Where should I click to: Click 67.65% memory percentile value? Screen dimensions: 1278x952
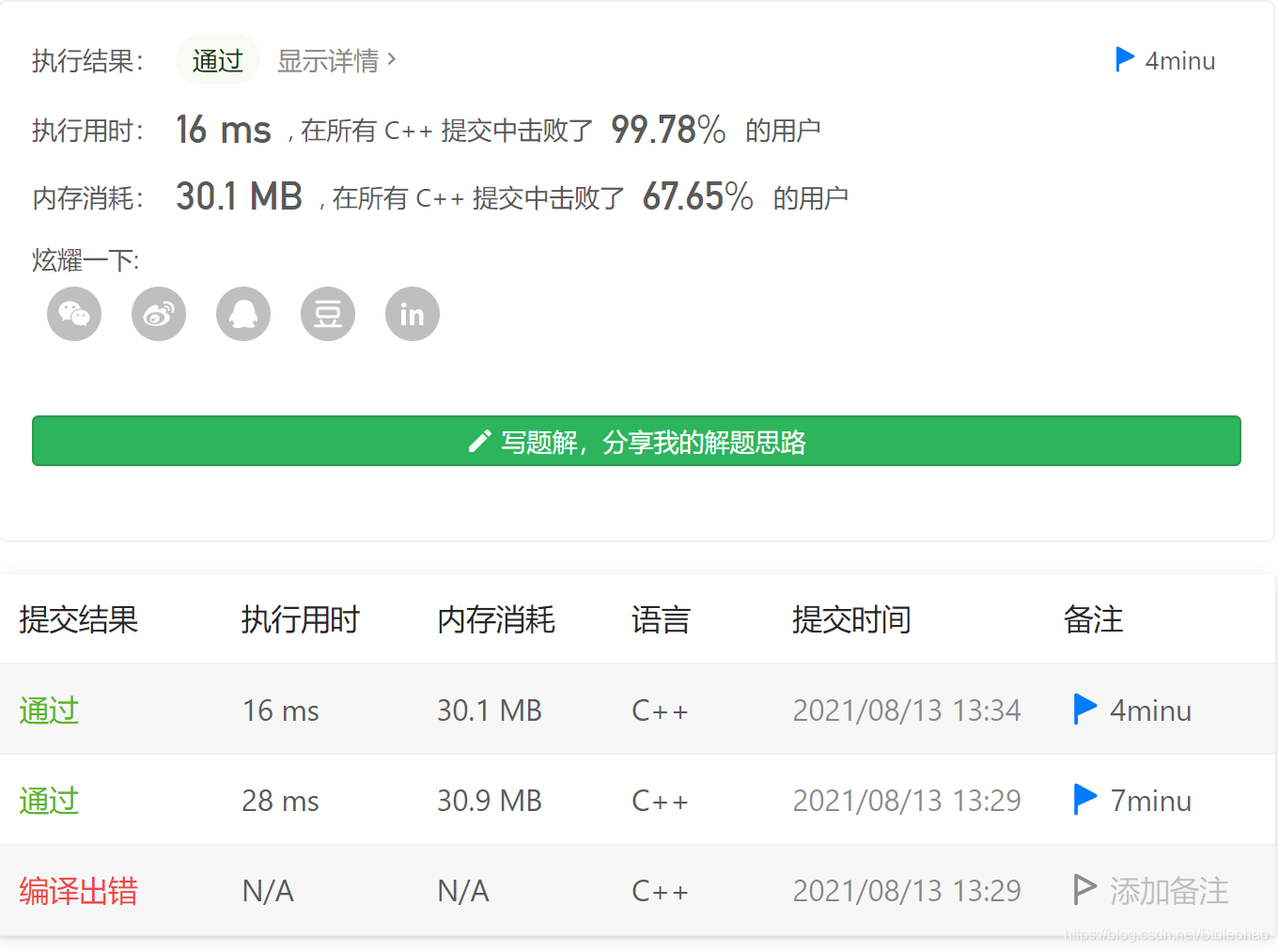(698, 197)
